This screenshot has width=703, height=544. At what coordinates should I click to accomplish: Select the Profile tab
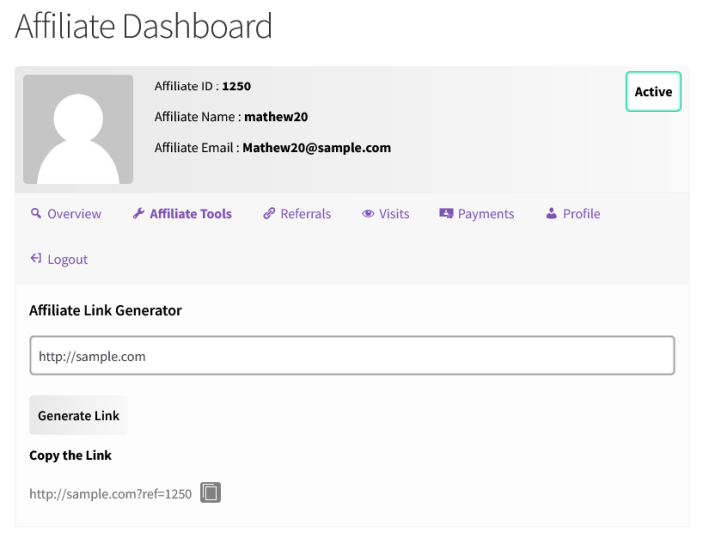[581, 214]
